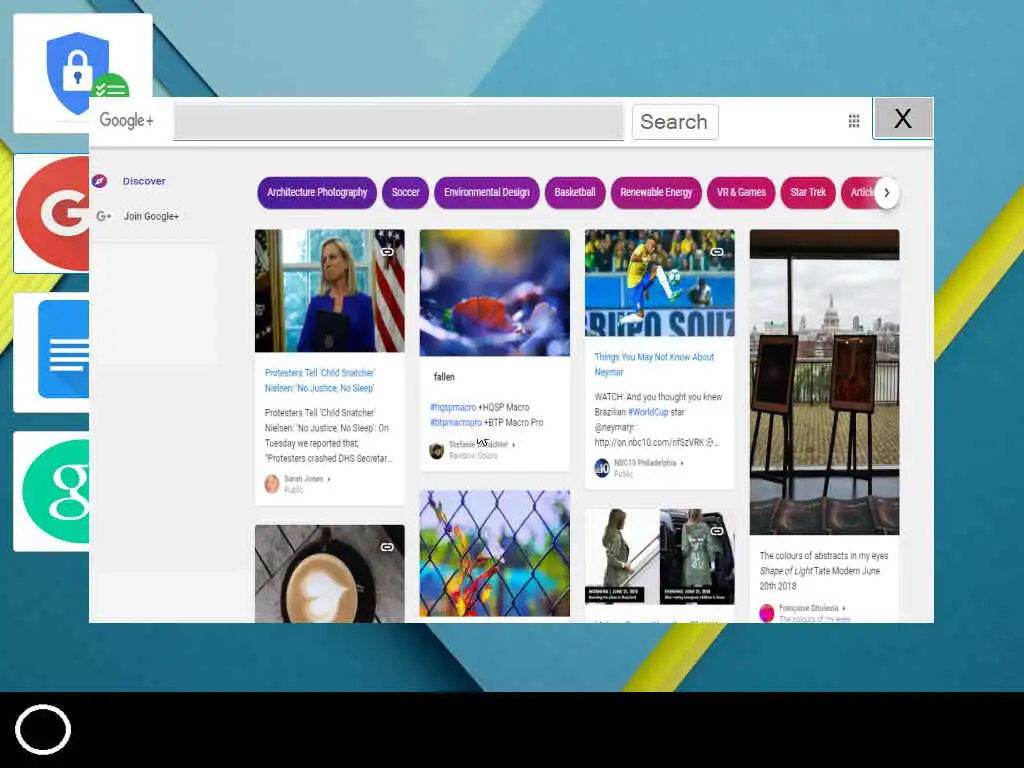
Task: Click NBC10 Philadelphia avatar logo
Action: [x=602, y=468]
